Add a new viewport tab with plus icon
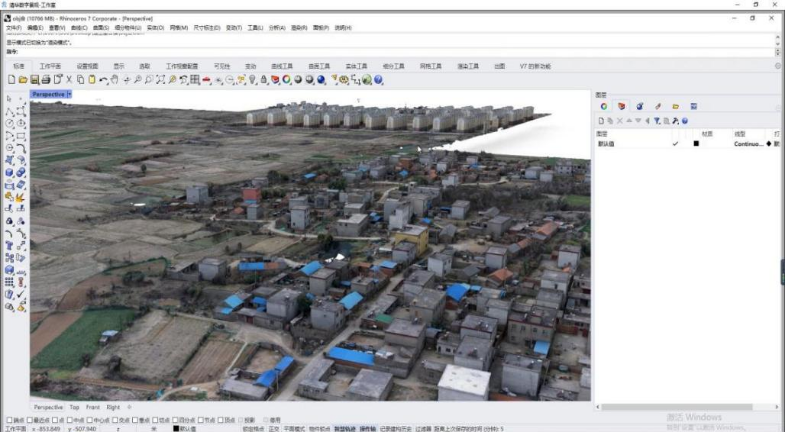 [x=129, y=407]
